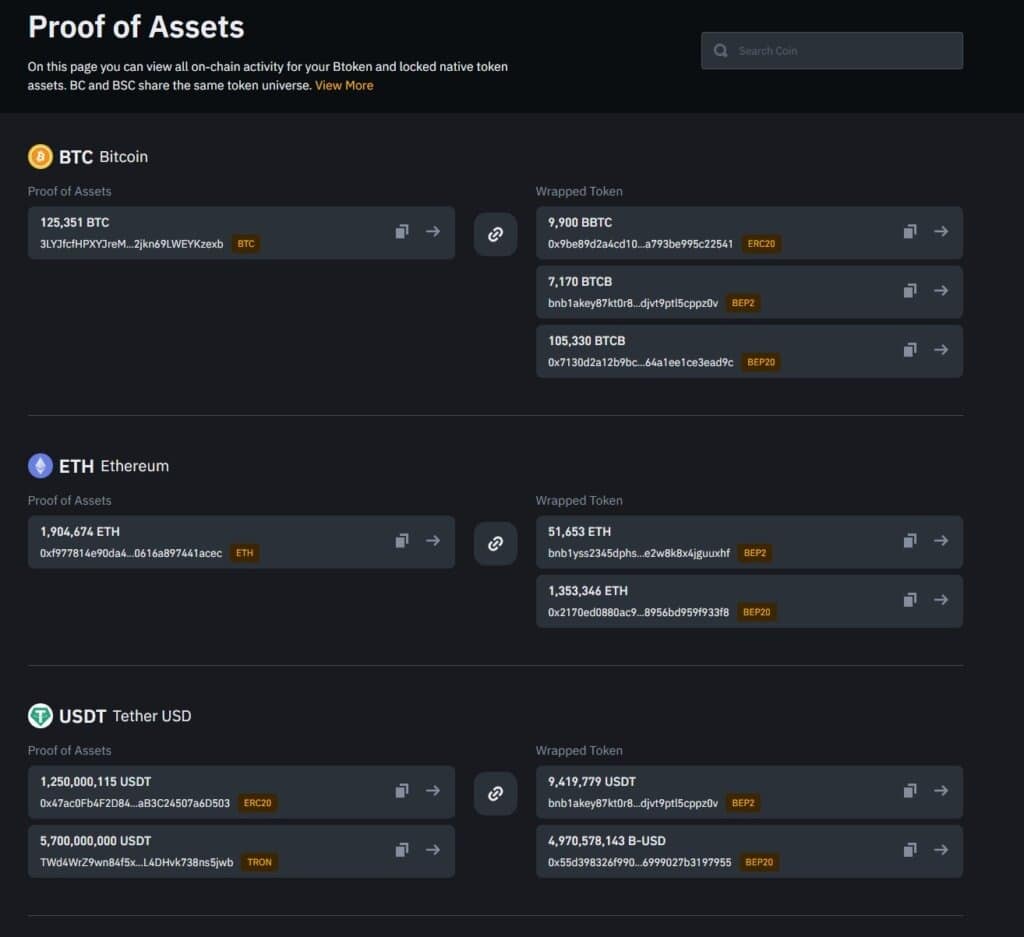Image resolution: width=1024 pixels, height=937 pixels.
Task: Click the 5,700,000,000 USDT amount
Action: click(x=95, y=841)
